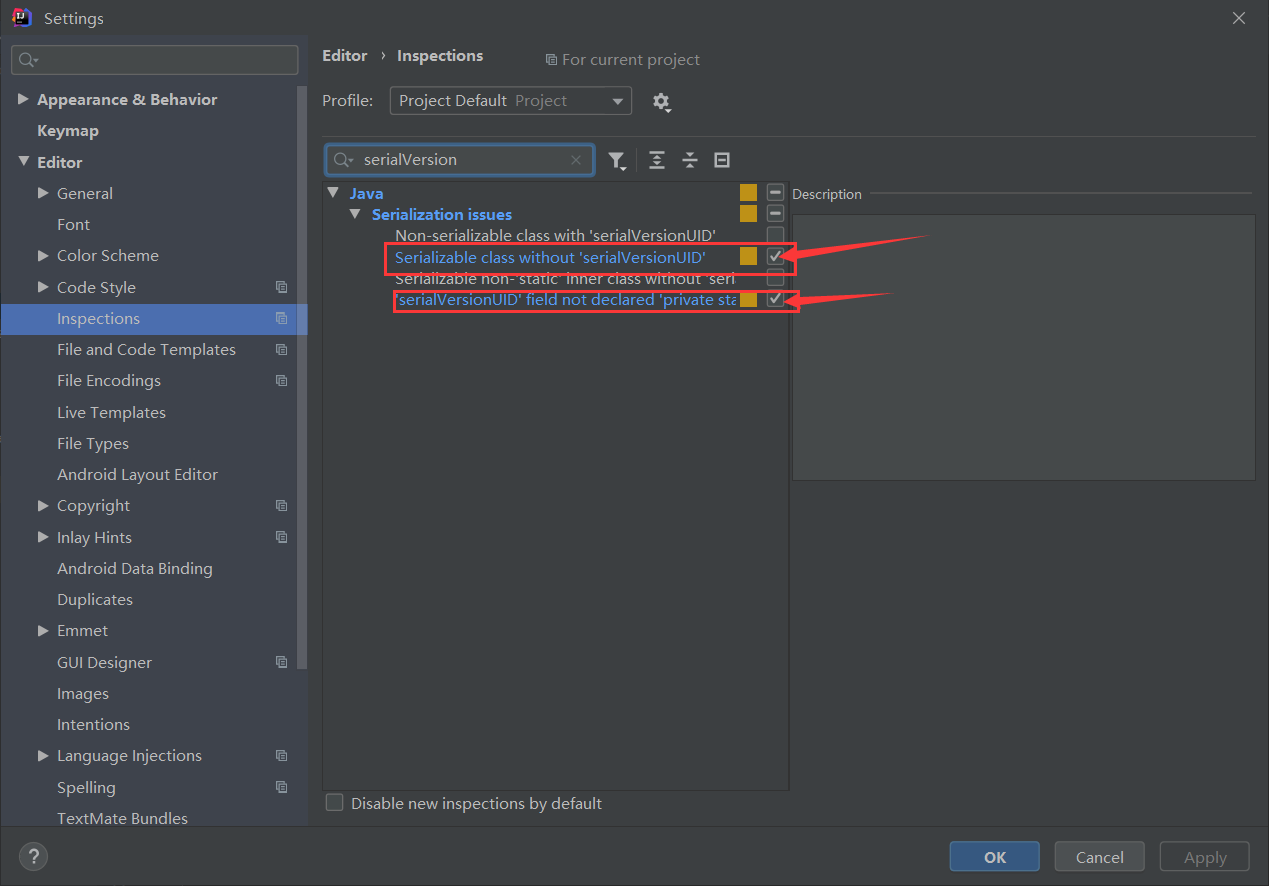The width and height of the screenshot is (1269, 886).
Task: Expand the Copyright node arrow
Action: pos(43,505)
